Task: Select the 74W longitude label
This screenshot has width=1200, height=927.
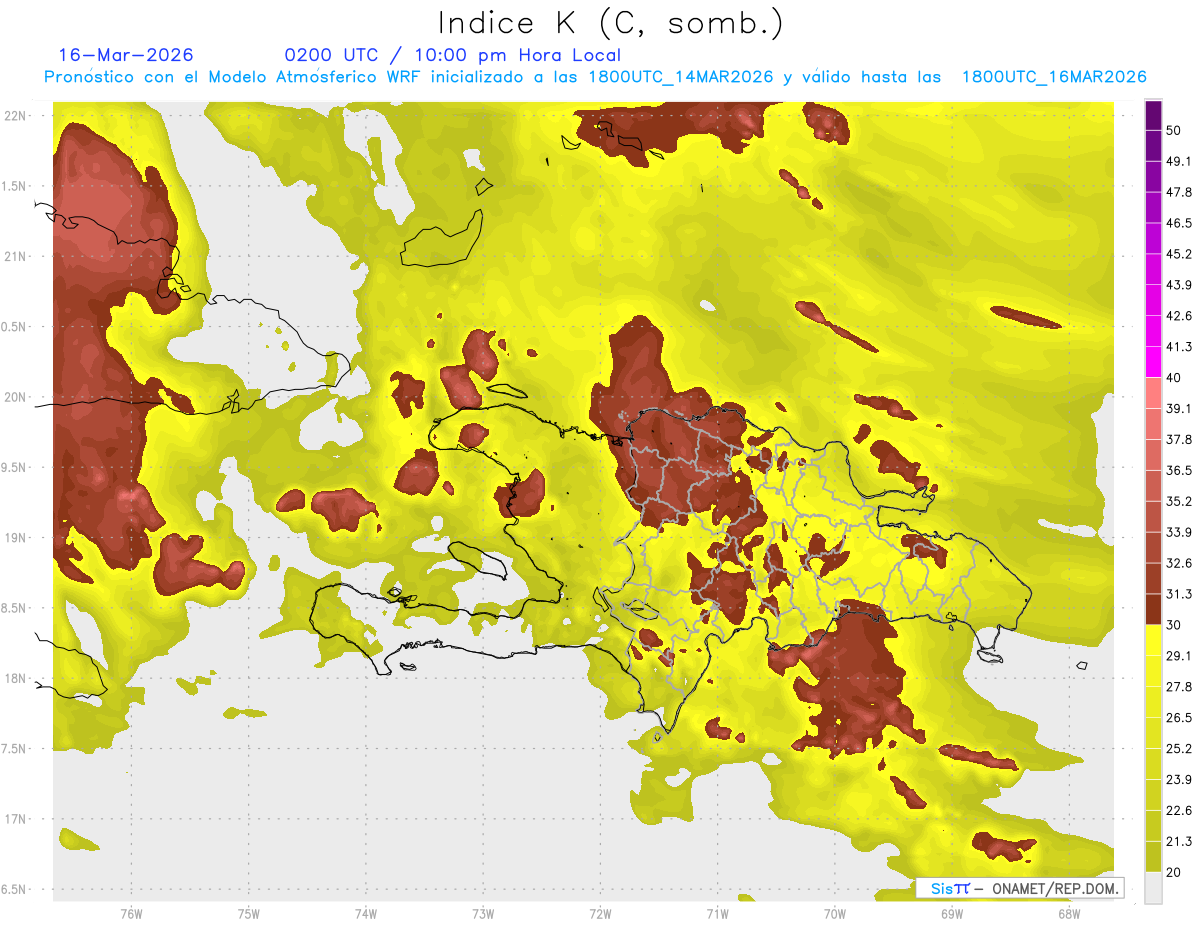Action: pyautogui.click(x=366, y=914)
